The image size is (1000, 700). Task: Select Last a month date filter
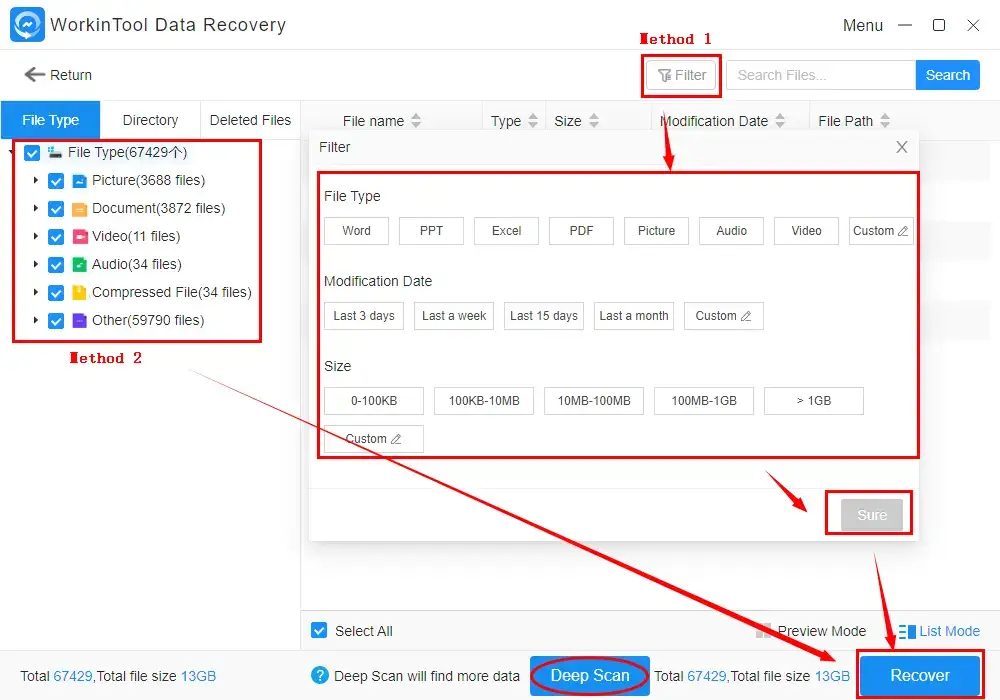click(634, 316)
